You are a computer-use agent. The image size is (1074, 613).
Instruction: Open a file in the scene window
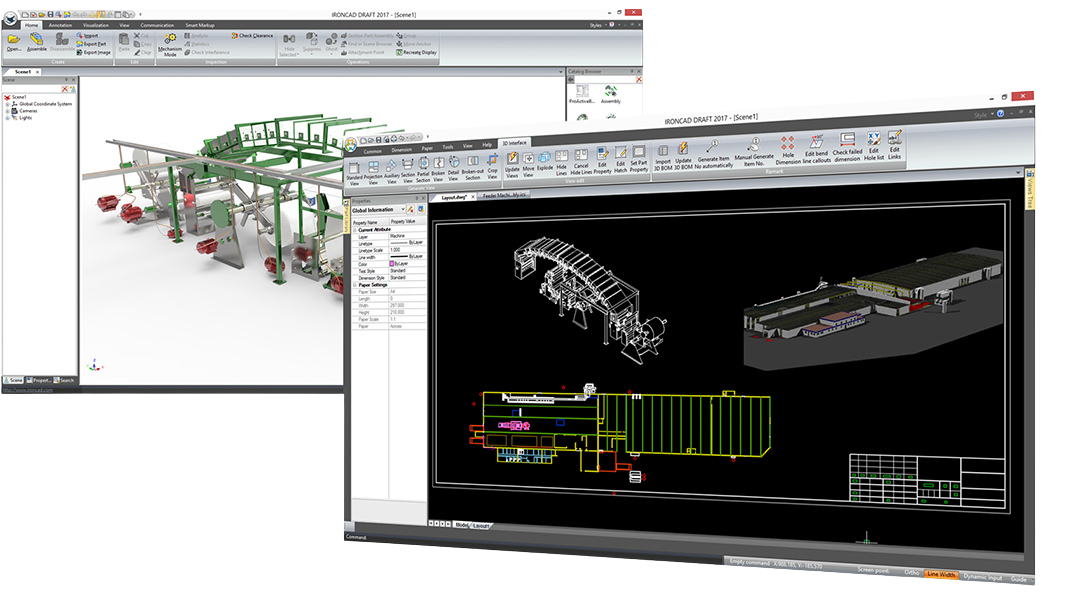tap(13, 43)
